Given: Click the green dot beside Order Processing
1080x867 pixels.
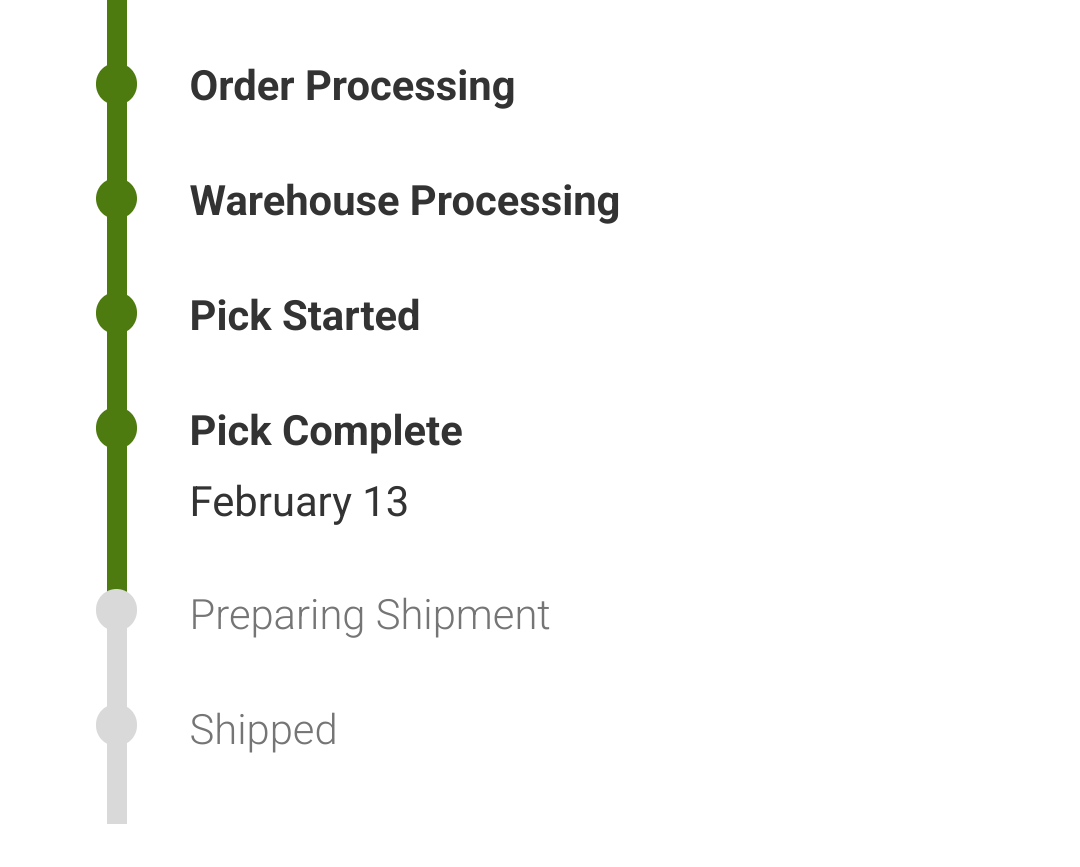Looking at the screenshot, I should point(116,84).
